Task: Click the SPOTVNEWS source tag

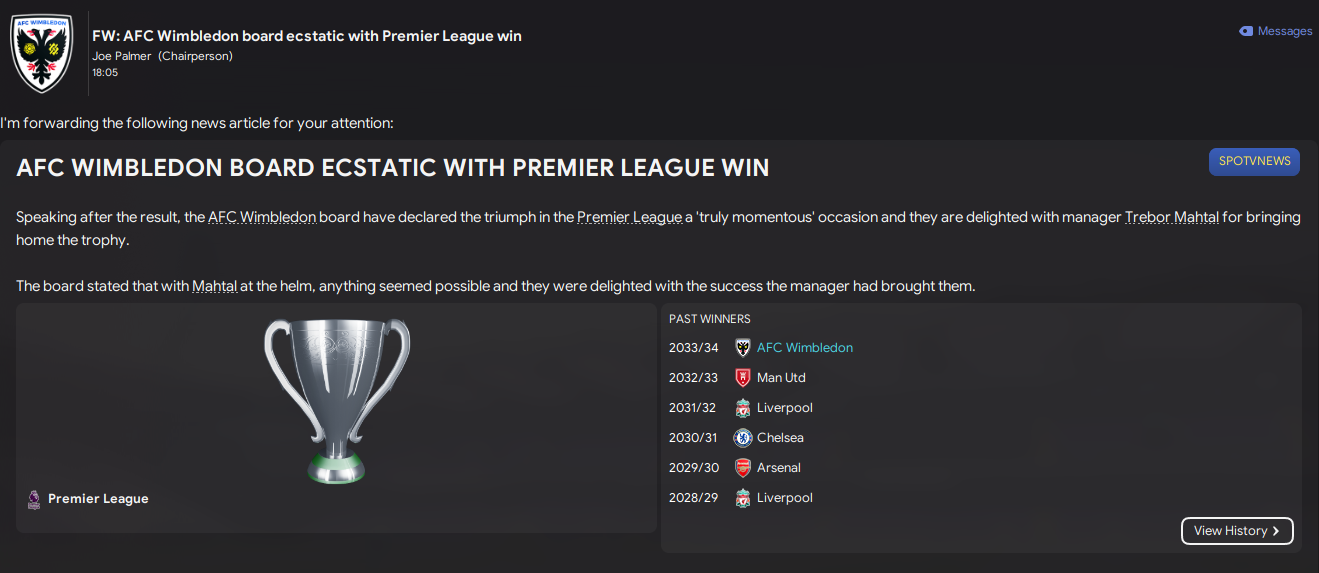Action: (x=1254, y=161)
